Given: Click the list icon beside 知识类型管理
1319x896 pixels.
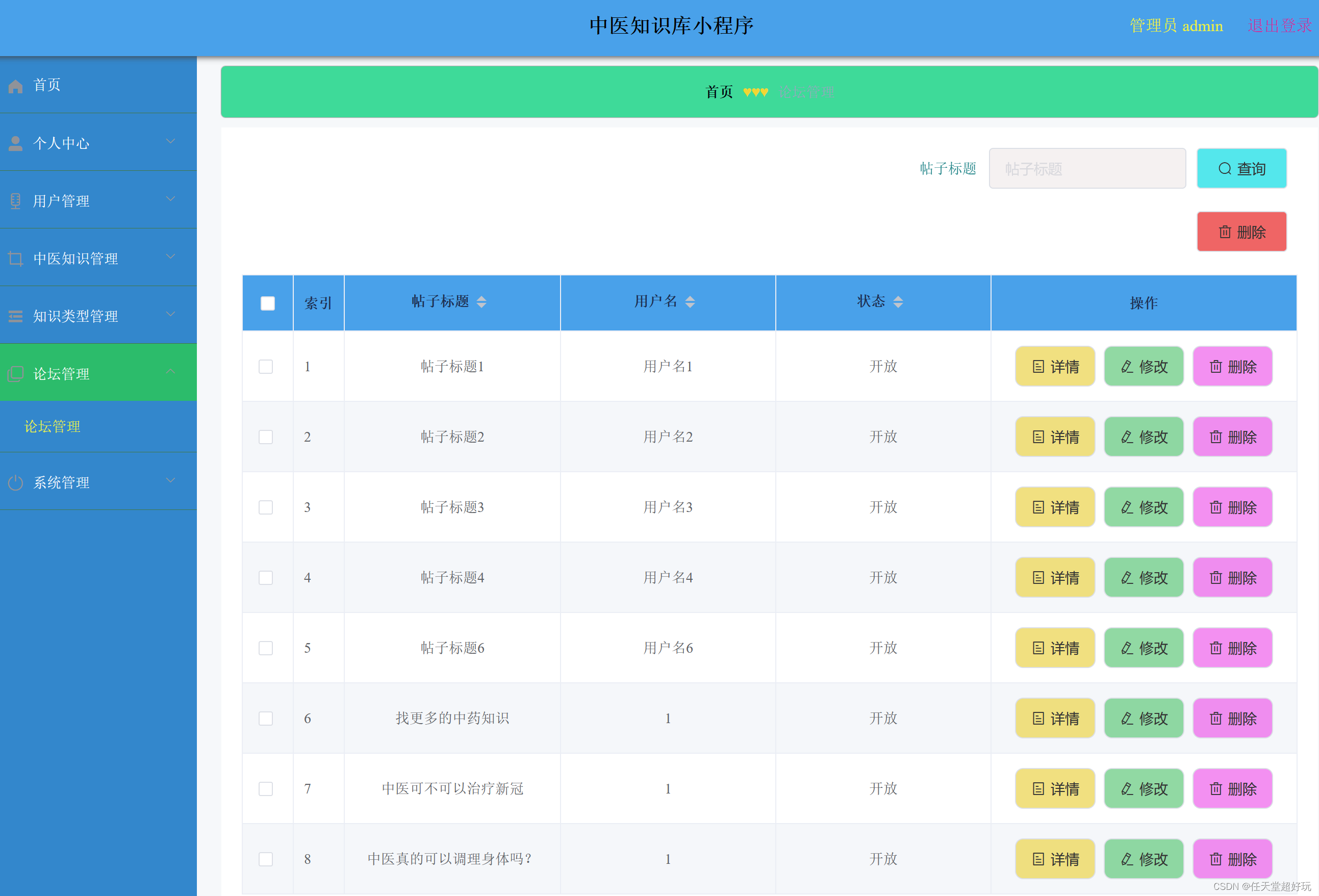Looking at the screenshot, I should (x=15, y=317).
